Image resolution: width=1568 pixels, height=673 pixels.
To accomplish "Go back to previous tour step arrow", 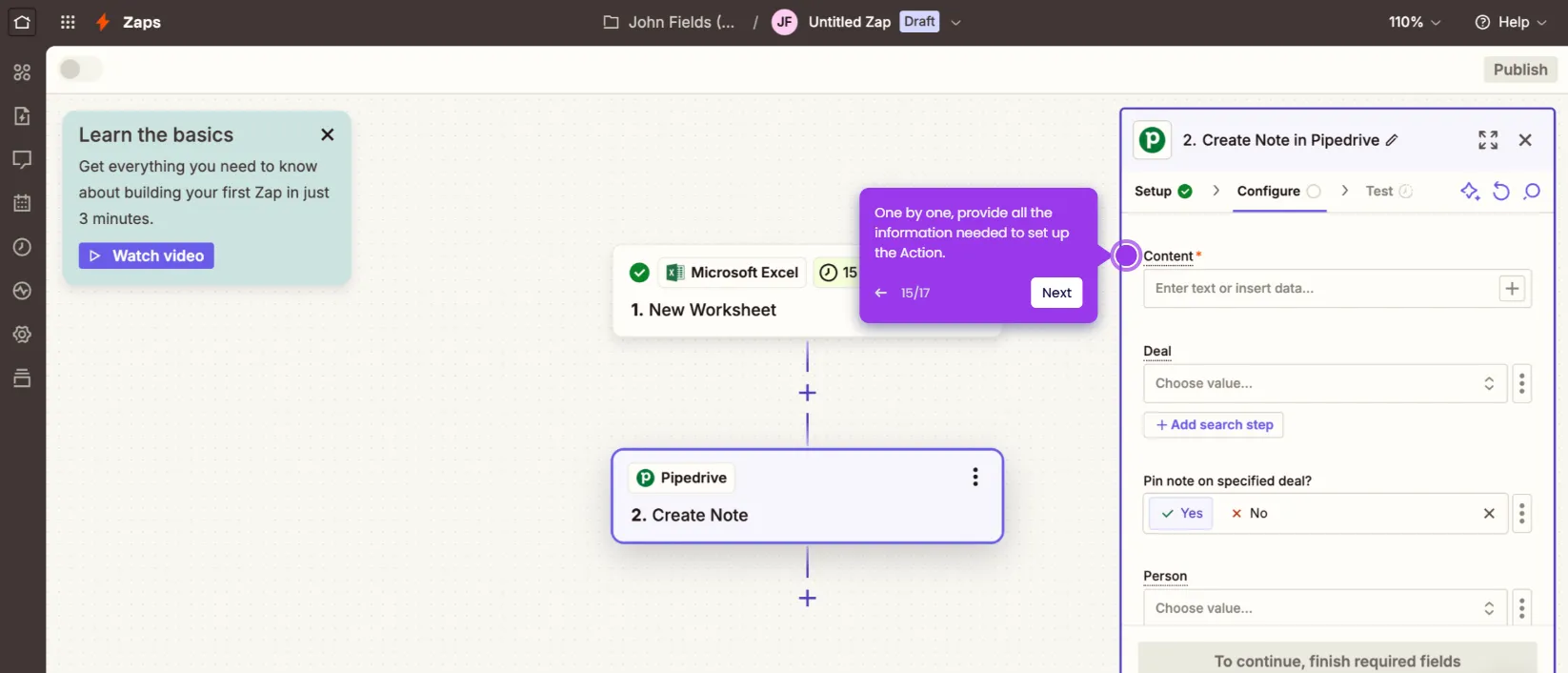I will pos(881,293).
